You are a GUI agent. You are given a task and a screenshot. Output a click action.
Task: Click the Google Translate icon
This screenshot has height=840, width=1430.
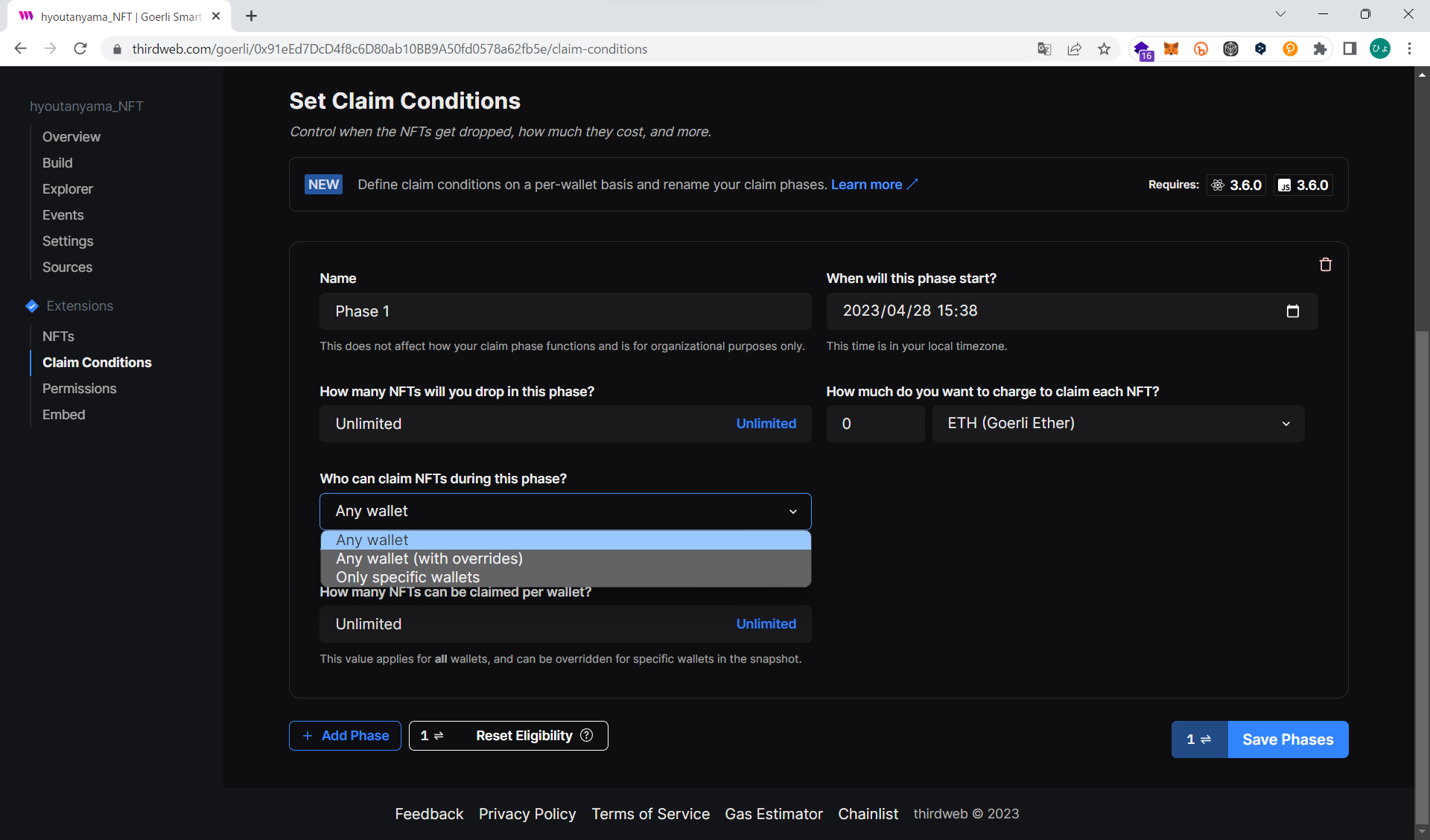pyautogui.click(x=1044, y=49)
